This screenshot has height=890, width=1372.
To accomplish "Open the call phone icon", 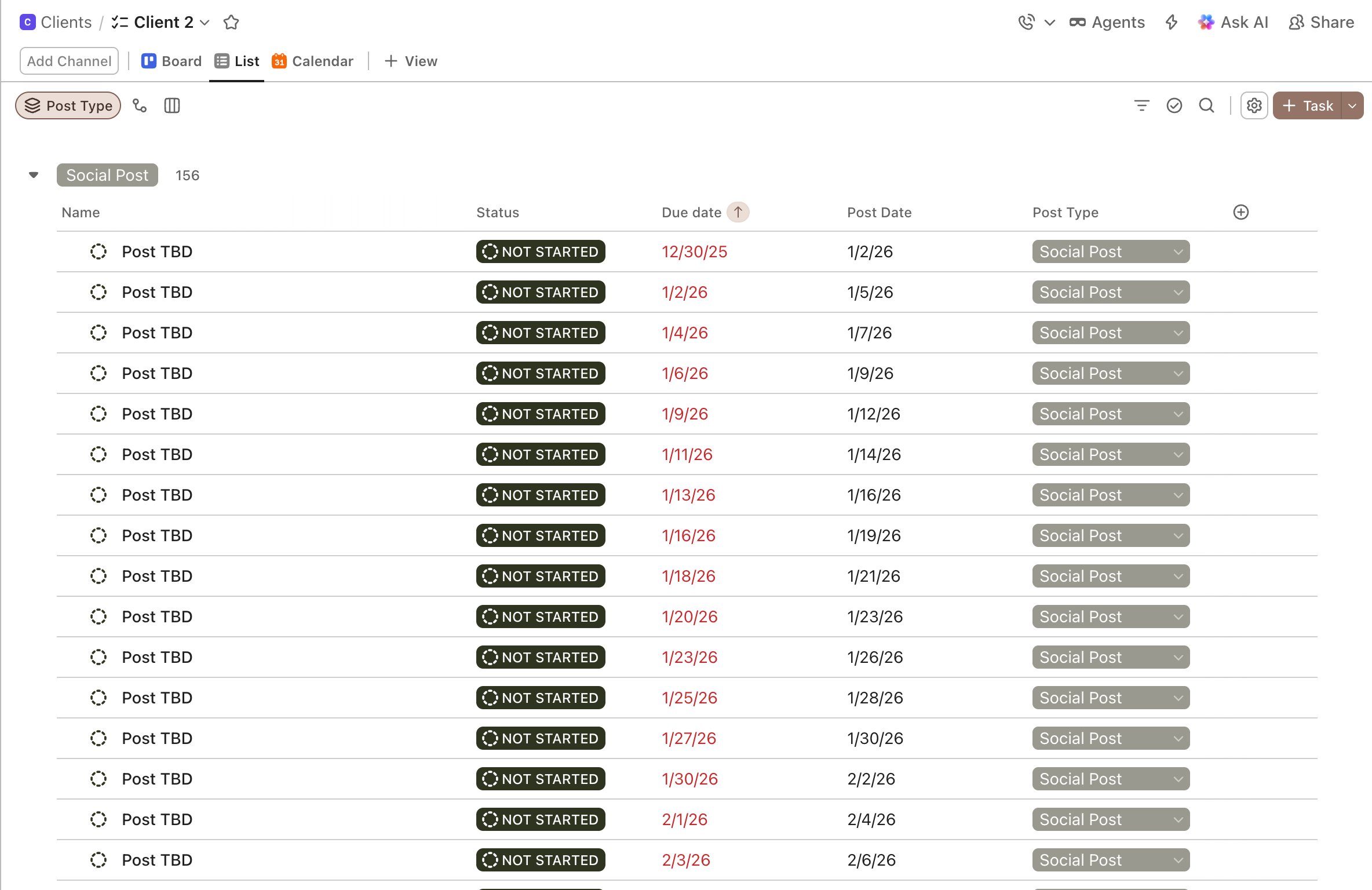I will [x=1026, y=22].
